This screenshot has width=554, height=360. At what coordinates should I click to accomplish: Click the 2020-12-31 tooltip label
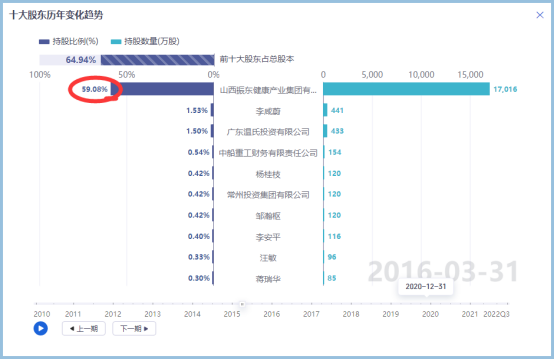(426, 287)
